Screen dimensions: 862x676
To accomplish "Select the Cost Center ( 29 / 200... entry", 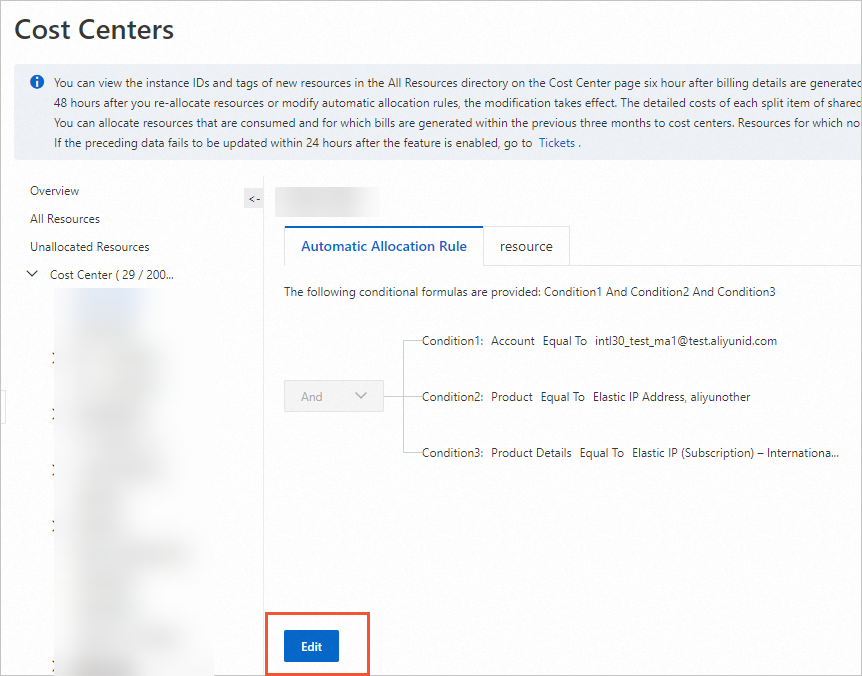I will pyautogui.click(x=112, y=275).
